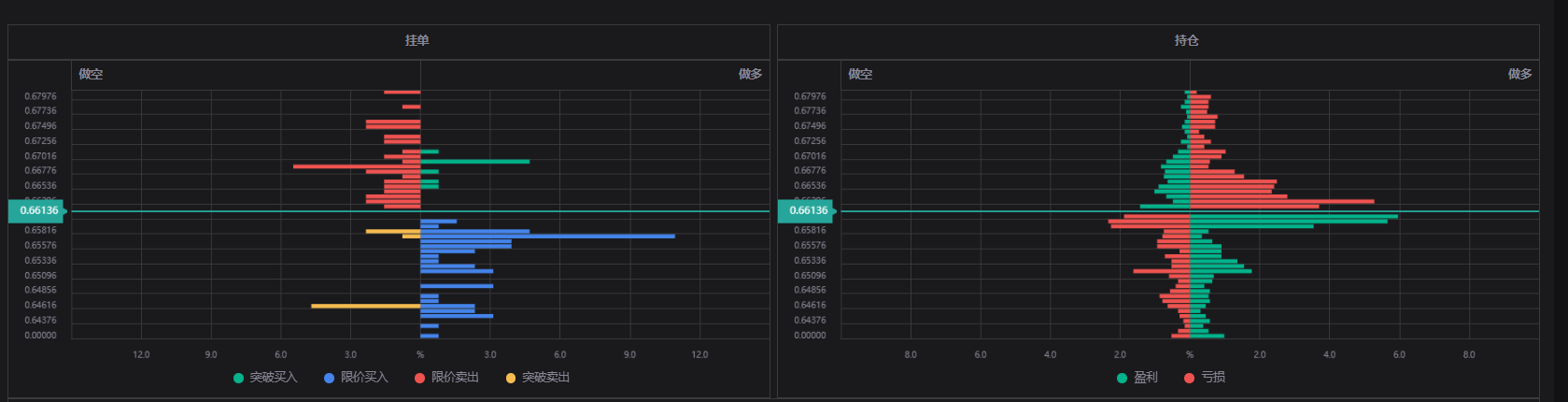Toggle the yellow 突破卖出 legend dot

point(510,378)
